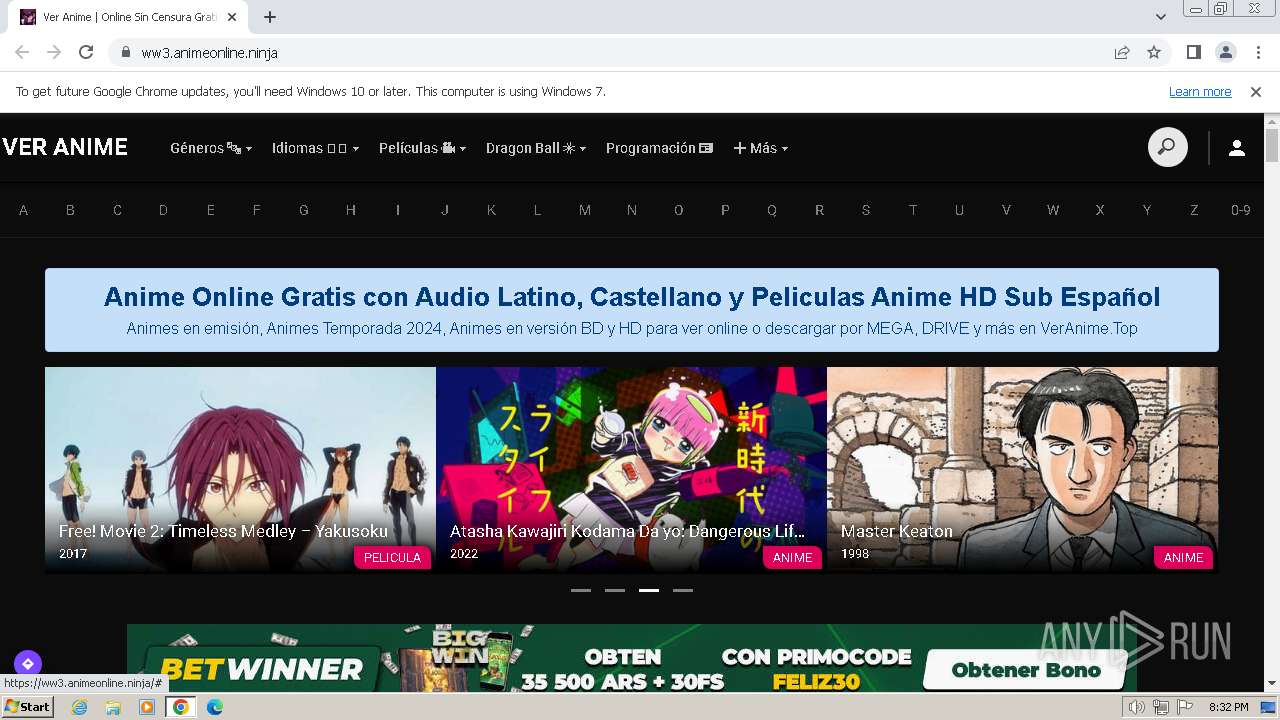Filter anime by letter Z
The image size is (1280, 720).
coord(1194,210)
